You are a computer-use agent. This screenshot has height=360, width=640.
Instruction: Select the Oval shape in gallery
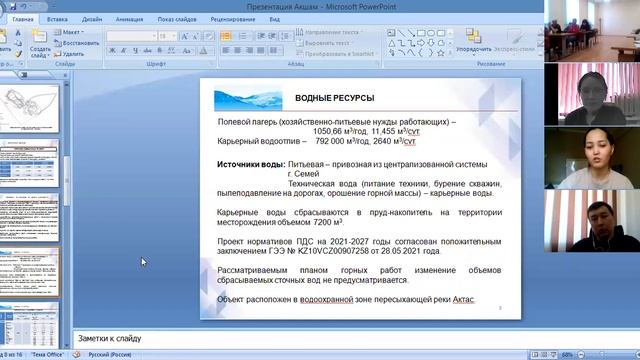tap(431, 33)
